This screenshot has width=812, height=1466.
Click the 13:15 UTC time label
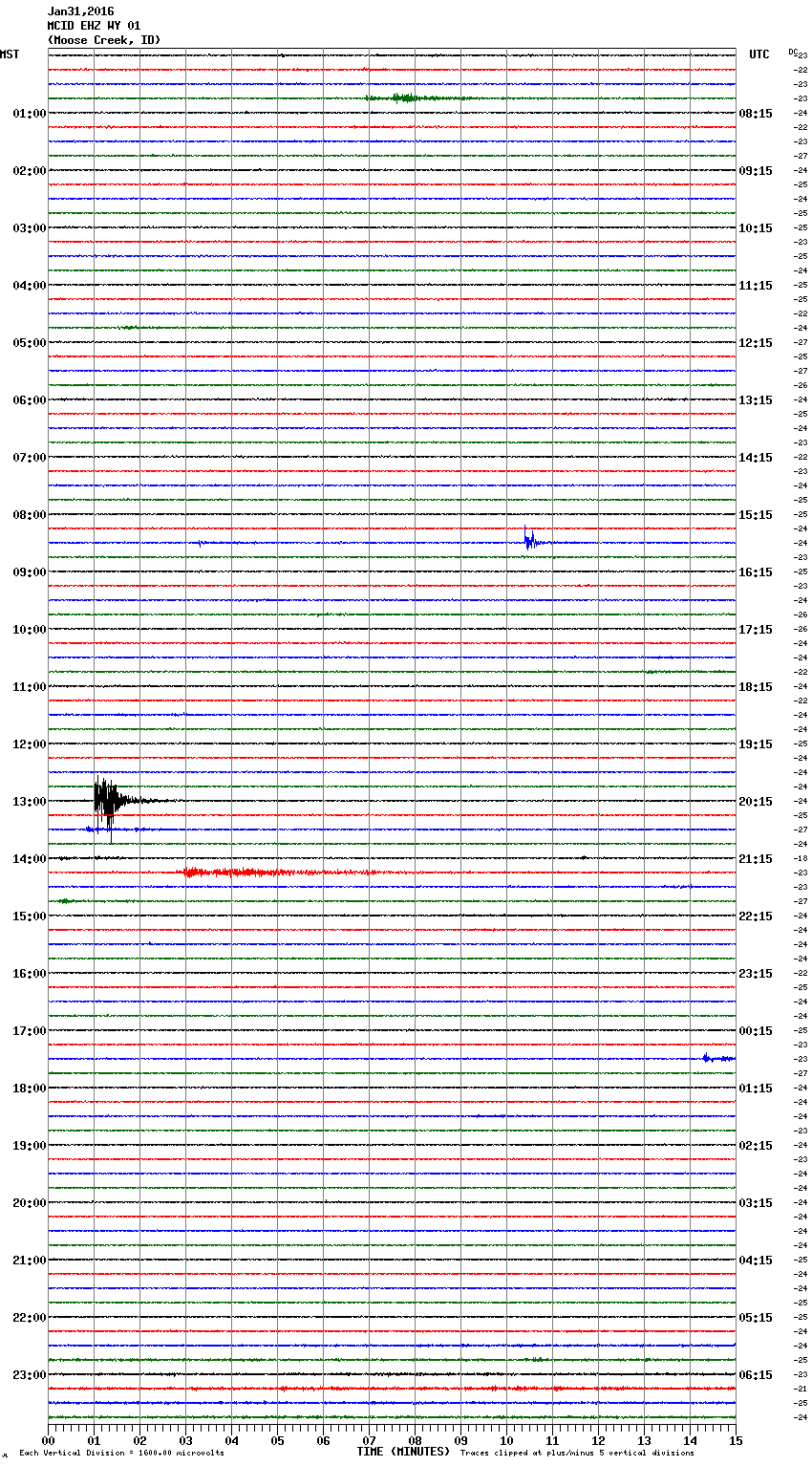tap(756, 400)
